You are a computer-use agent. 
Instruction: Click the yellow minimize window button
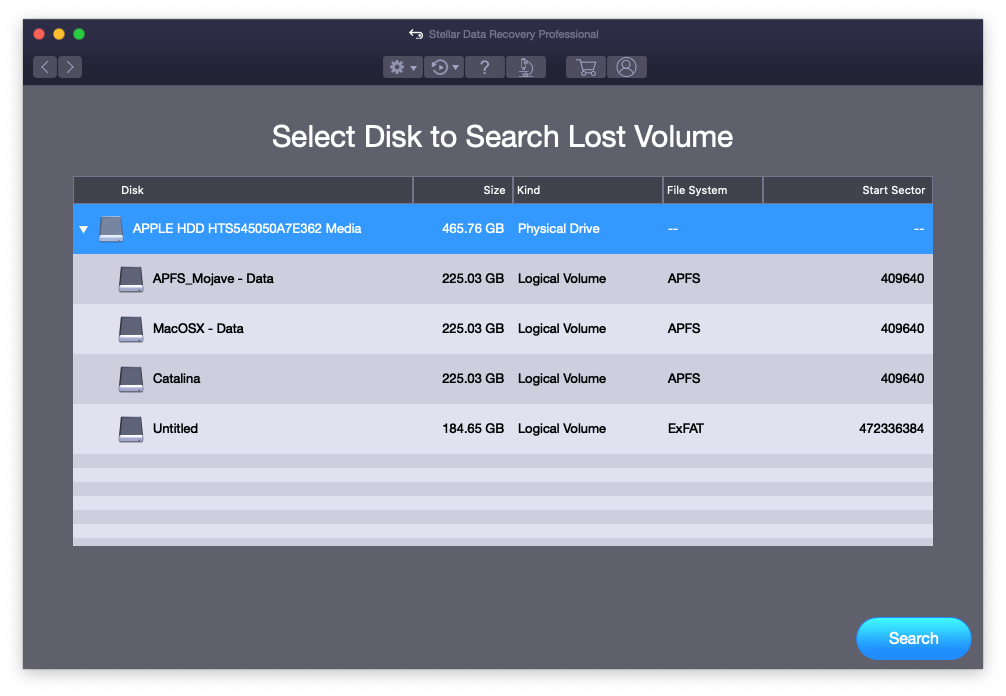[59, 34]
